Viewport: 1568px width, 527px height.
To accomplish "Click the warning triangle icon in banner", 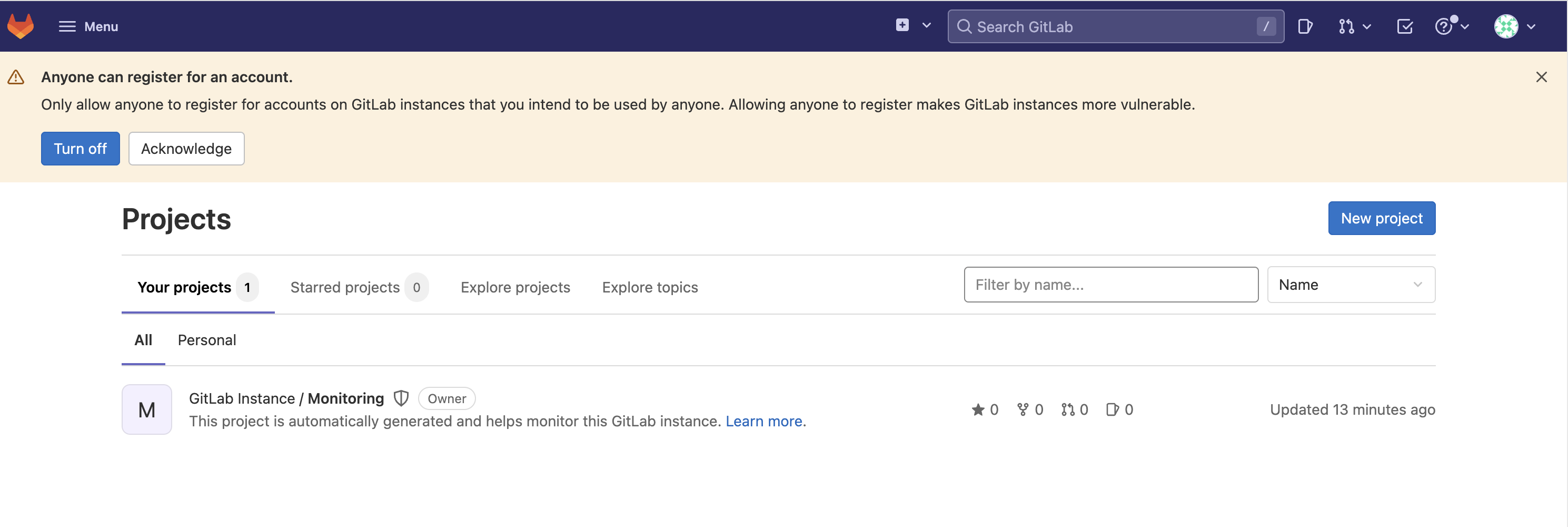I will [x=16, y=77].
